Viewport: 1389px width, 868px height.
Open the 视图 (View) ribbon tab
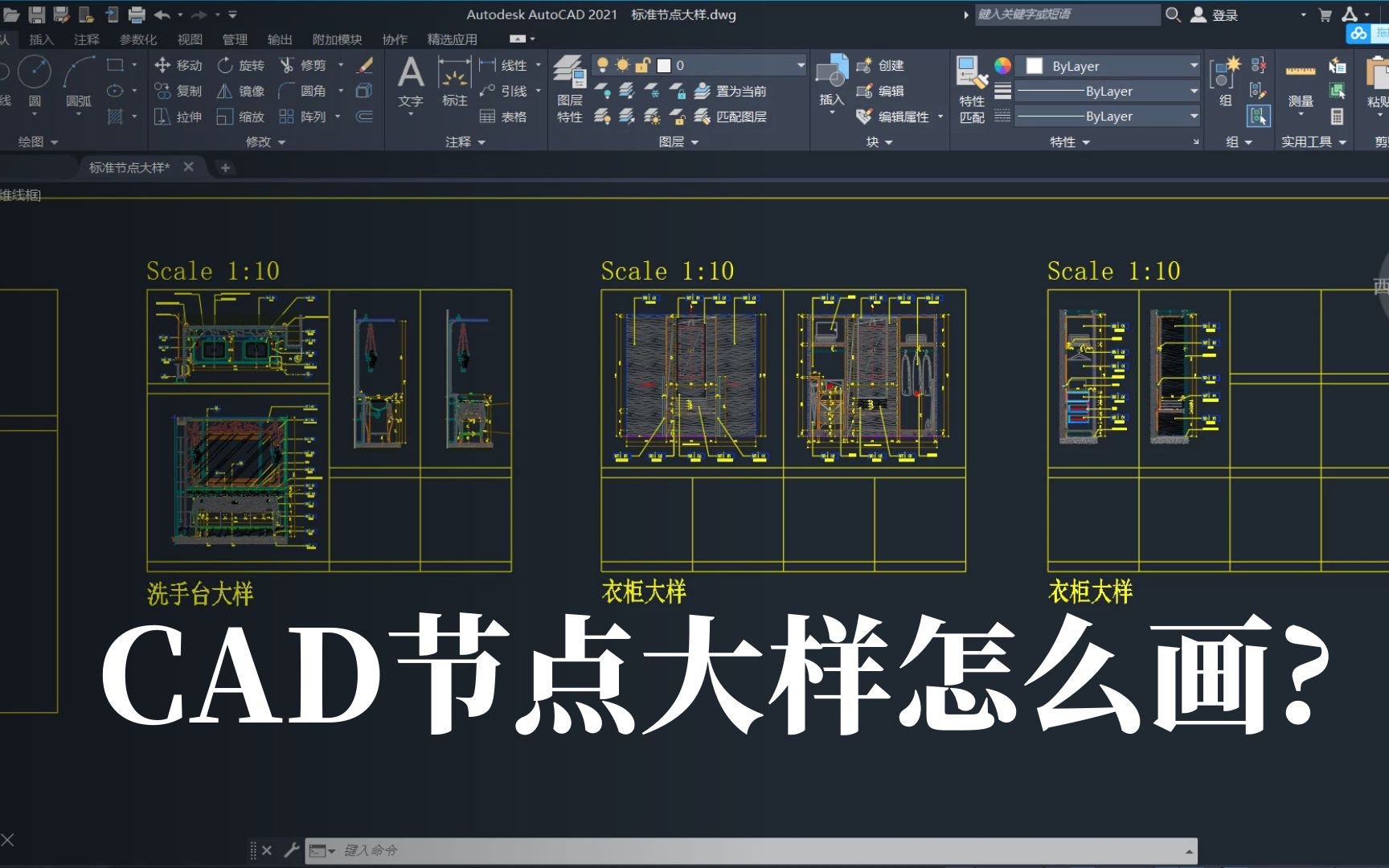pos(190,39)
